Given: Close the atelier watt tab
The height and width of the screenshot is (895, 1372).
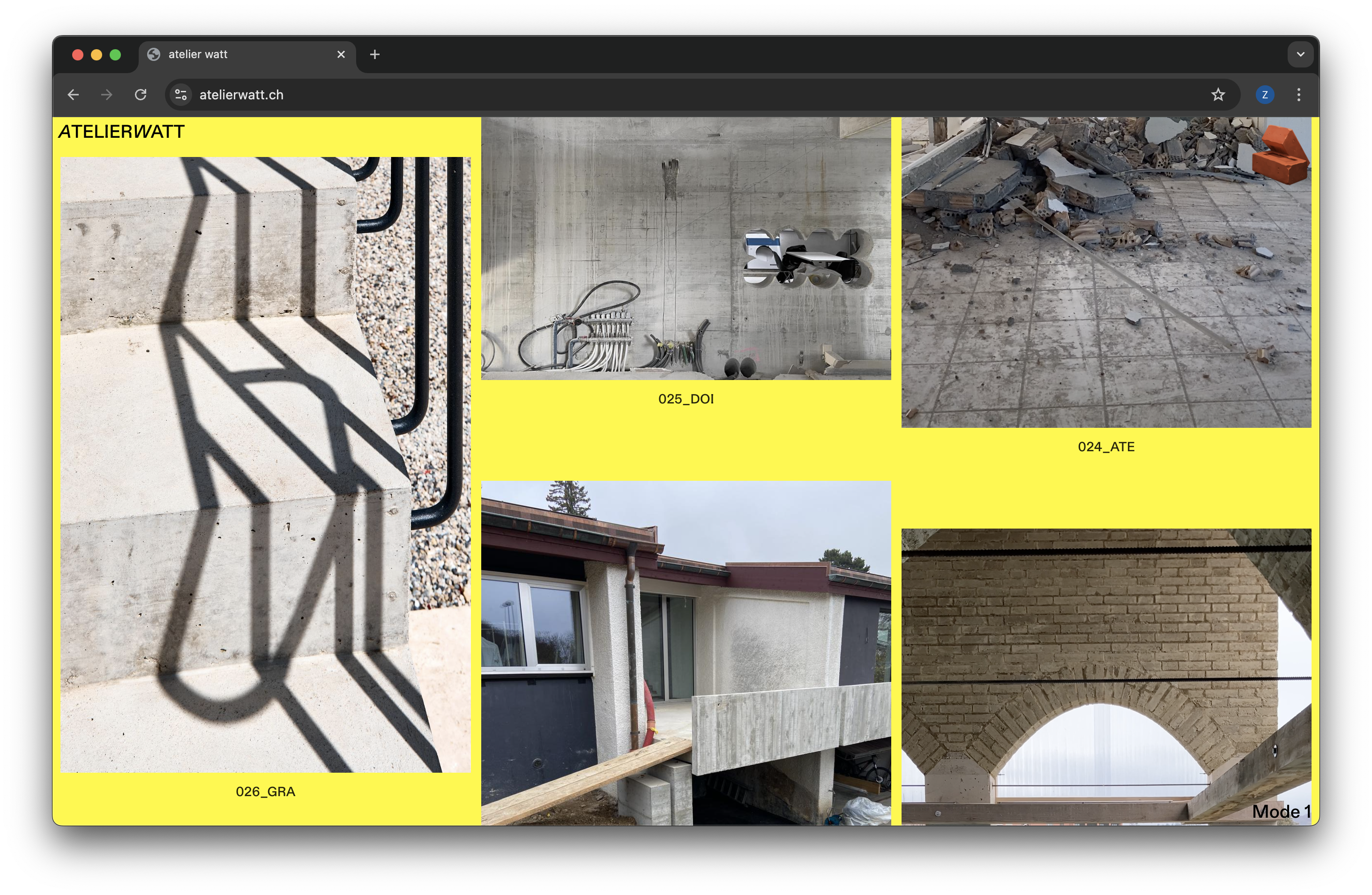Looking at the screenshot, I should (341, 54).
